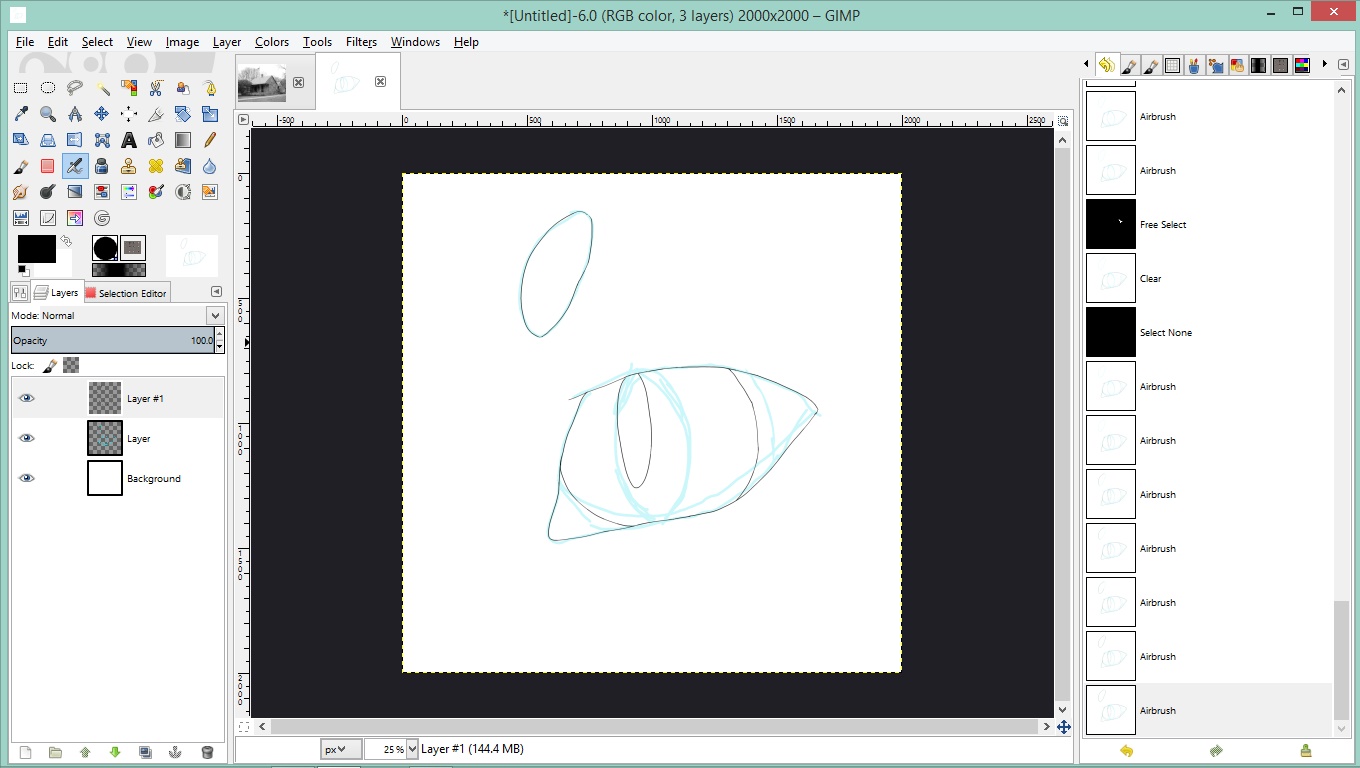Select the Ellipse Select tool
Image resolution: width=1360 pixels, height=768 pixels.
[48, 88]
